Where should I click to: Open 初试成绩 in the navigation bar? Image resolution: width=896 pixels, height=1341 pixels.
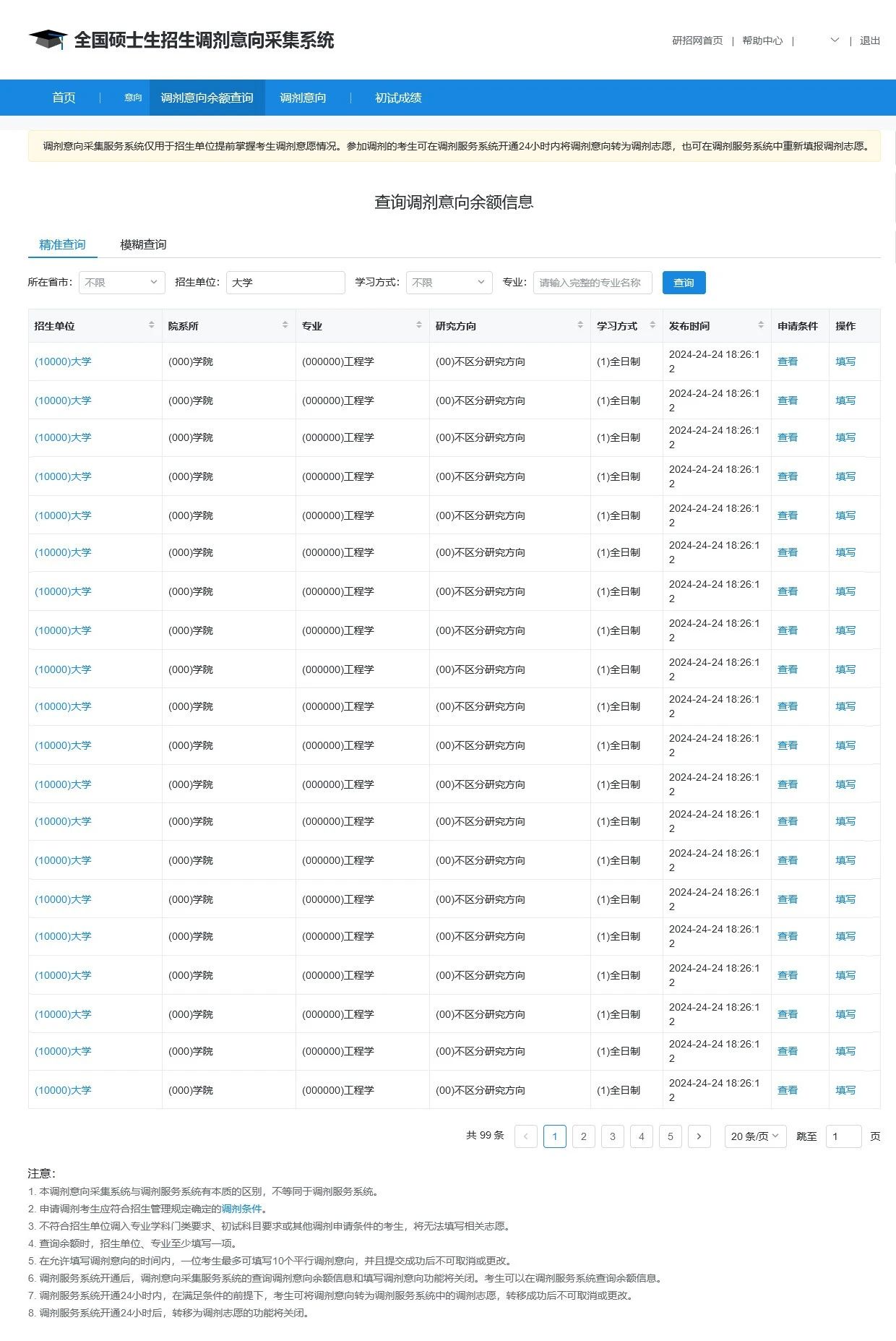(x=397, y=98)
